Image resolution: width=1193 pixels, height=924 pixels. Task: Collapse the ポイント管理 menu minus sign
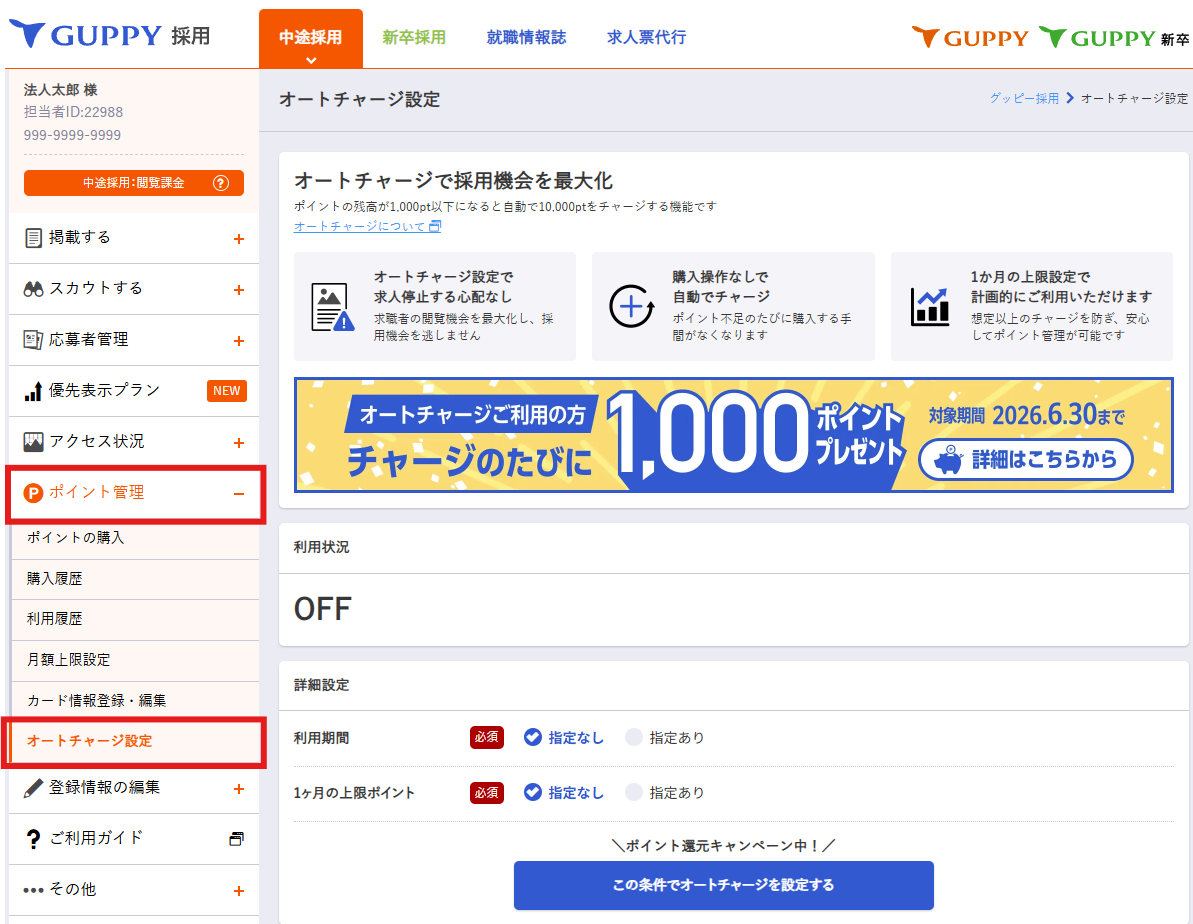[239, 494]
